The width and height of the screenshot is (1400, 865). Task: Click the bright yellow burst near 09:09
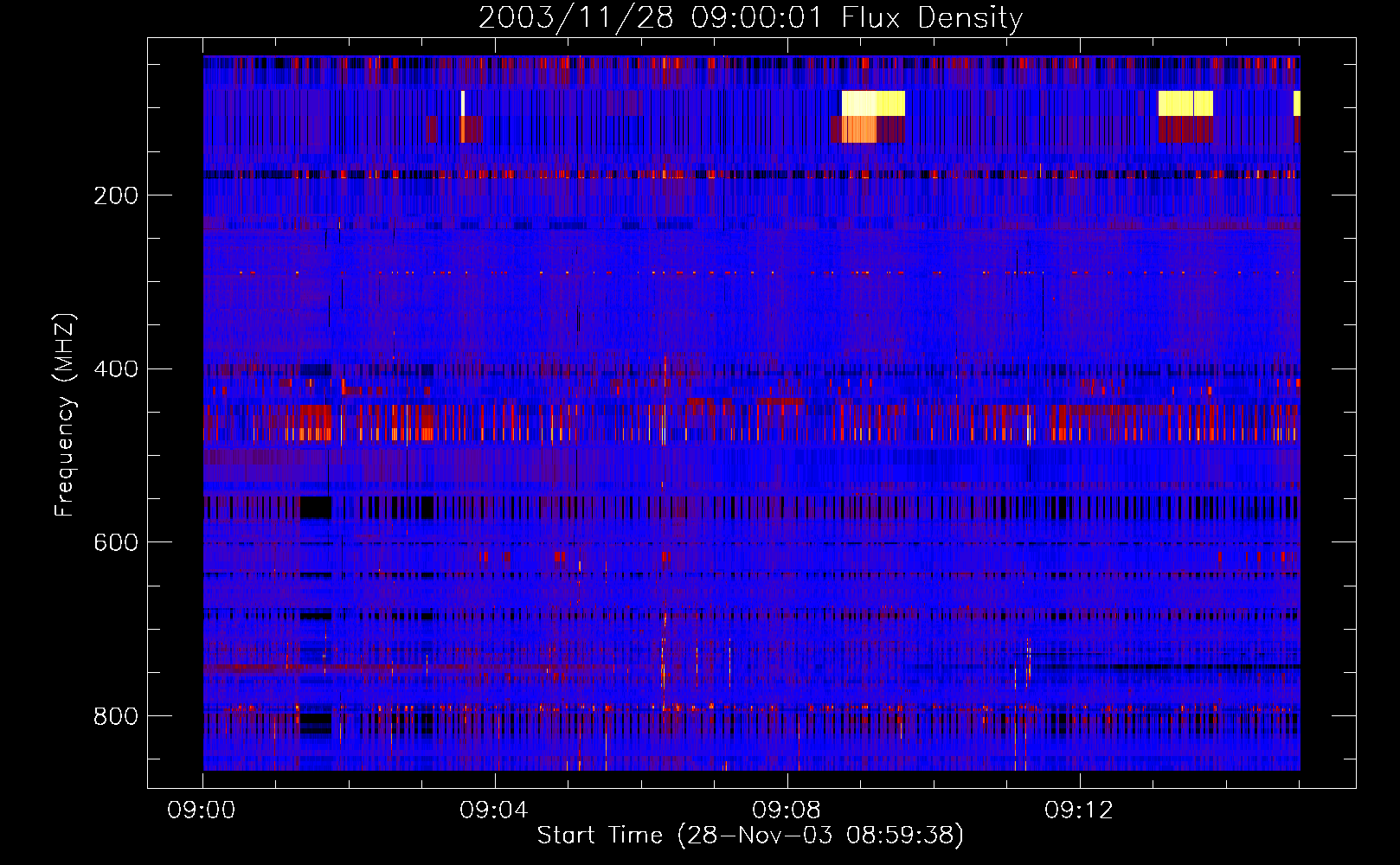(873, 103)
